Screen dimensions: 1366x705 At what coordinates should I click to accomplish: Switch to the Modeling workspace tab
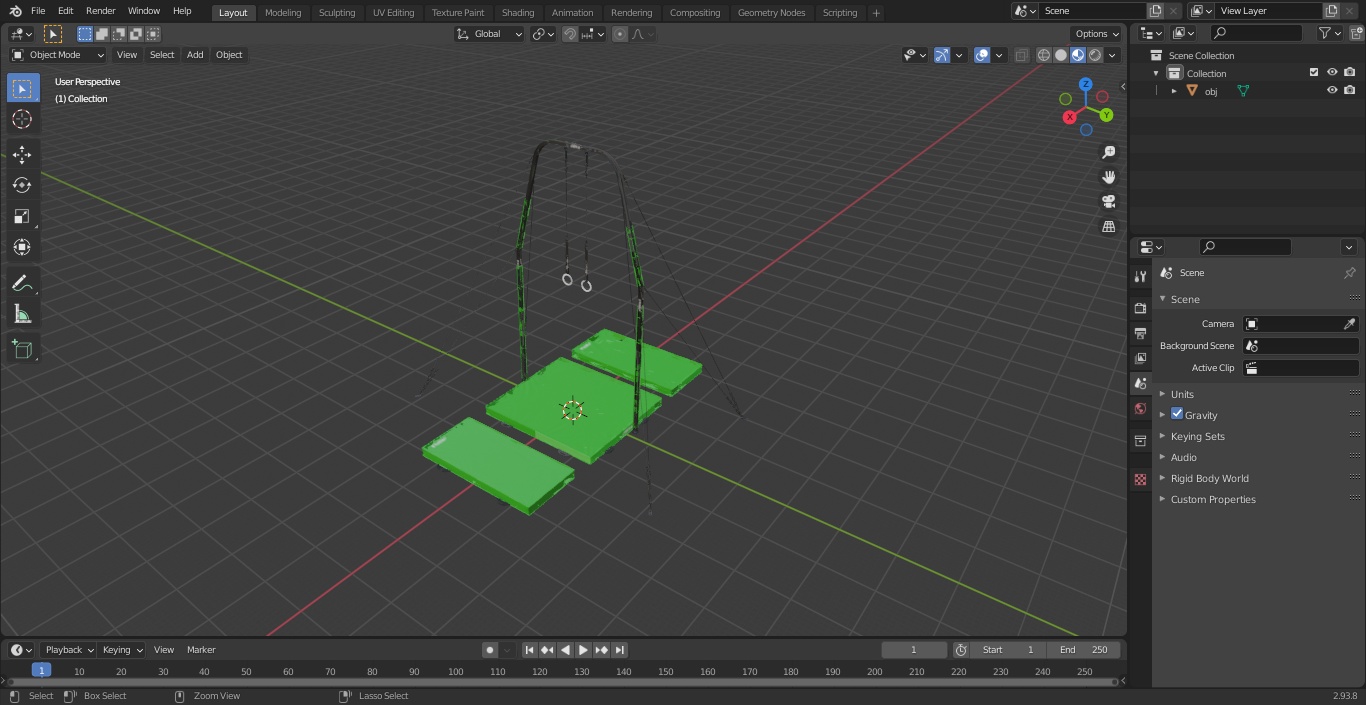tap(283, 13)
